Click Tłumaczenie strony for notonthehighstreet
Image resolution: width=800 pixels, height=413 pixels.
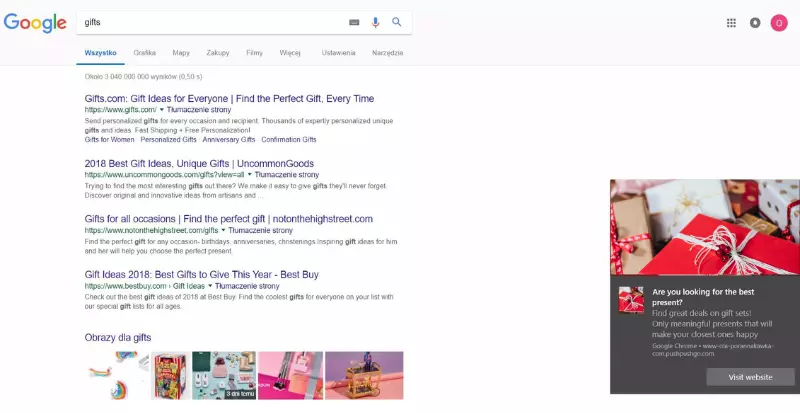[x=260, y=230]
